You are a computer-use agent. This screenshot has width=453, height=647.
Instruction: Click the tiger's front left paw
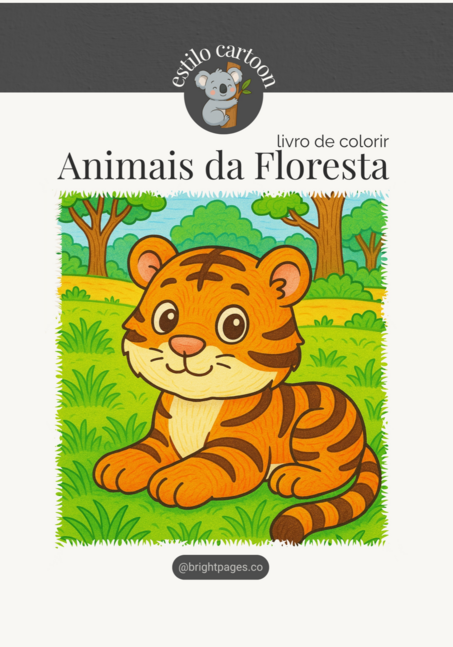tap(120, 470)
